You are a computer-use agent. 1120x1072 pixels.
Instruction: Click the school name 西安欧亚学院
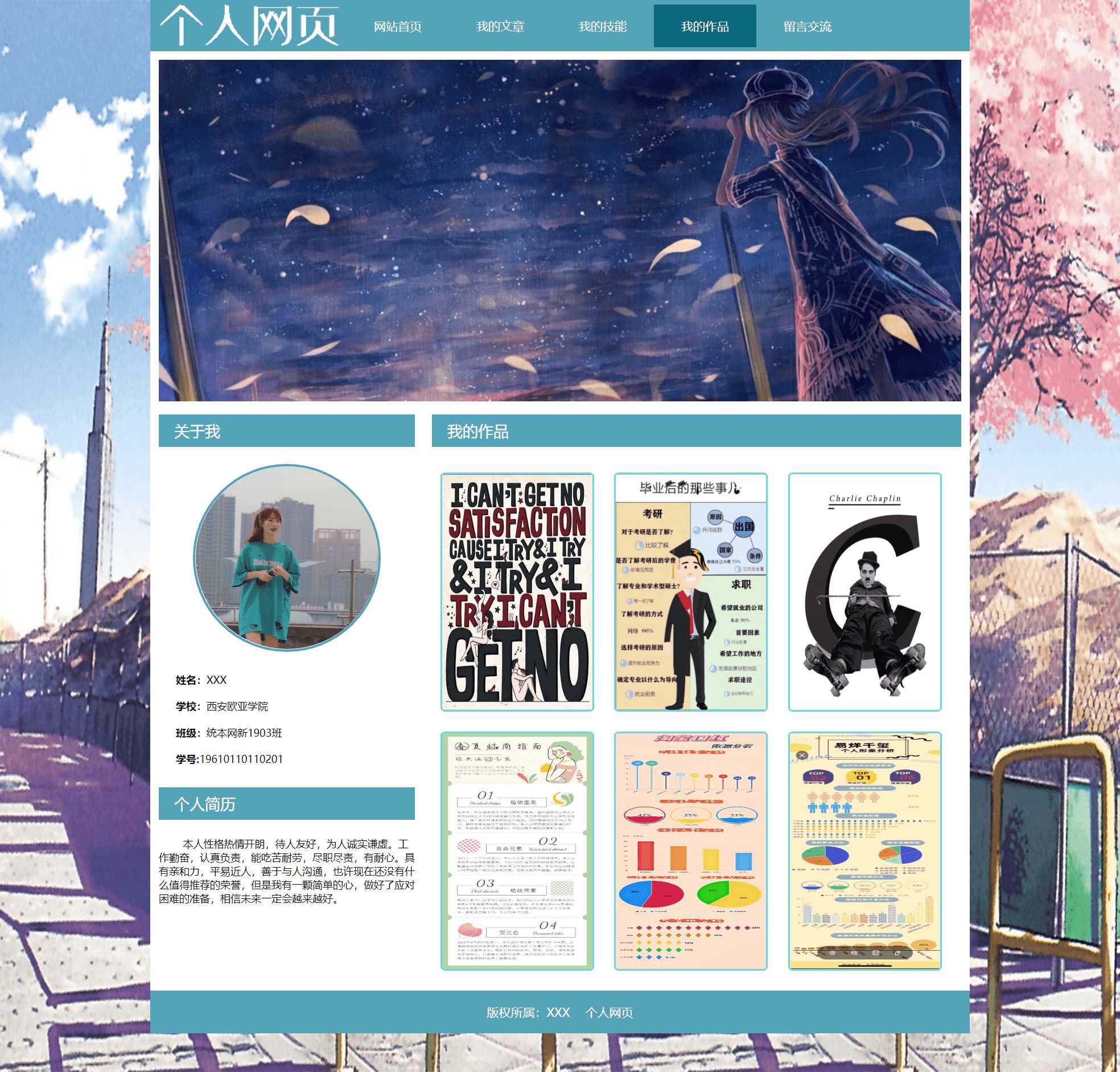[x=236, y=706]
